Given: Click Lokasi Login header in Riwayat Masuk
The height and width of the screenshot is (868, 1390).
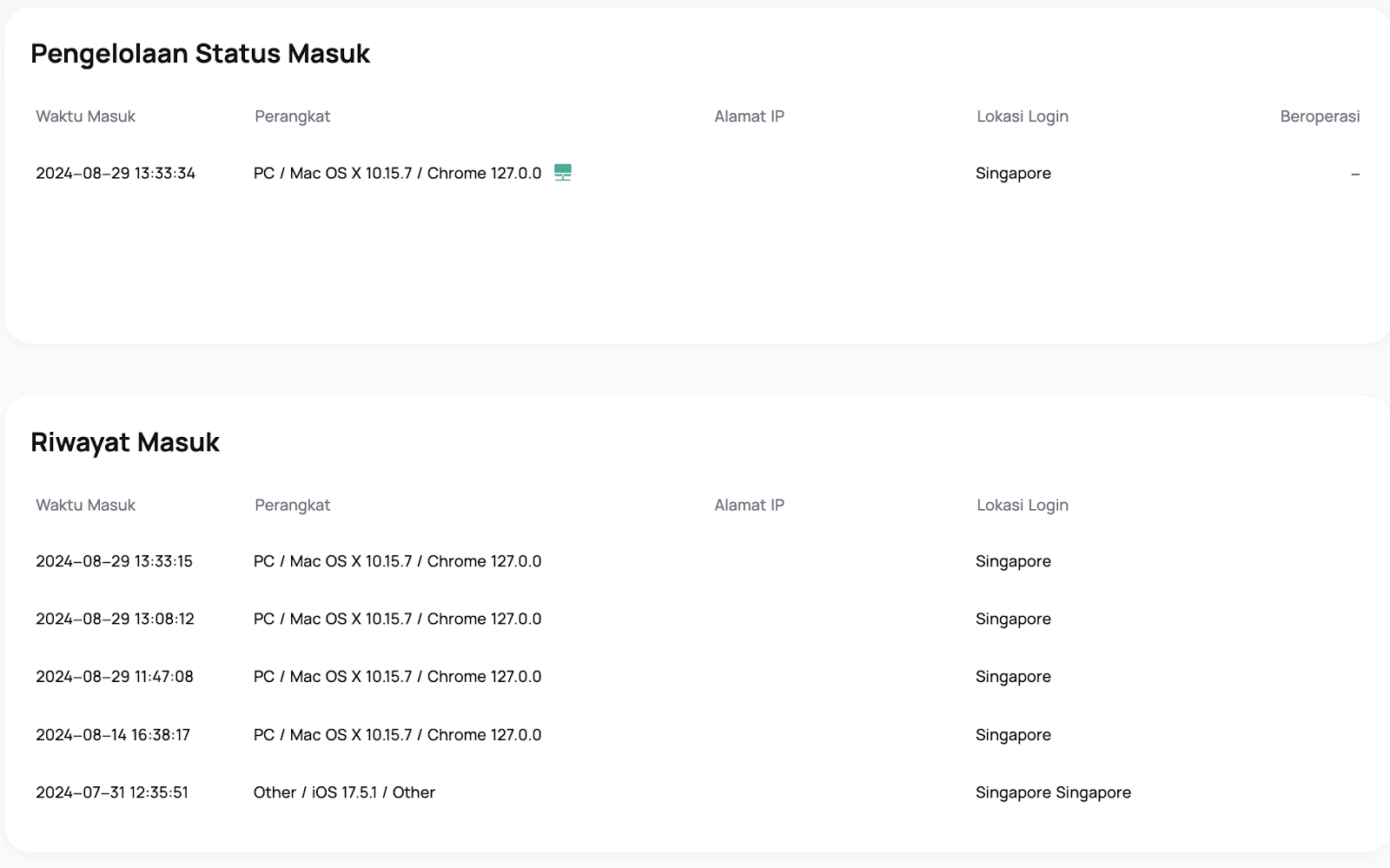Looking at the screenshot, I should (1022, 505).
